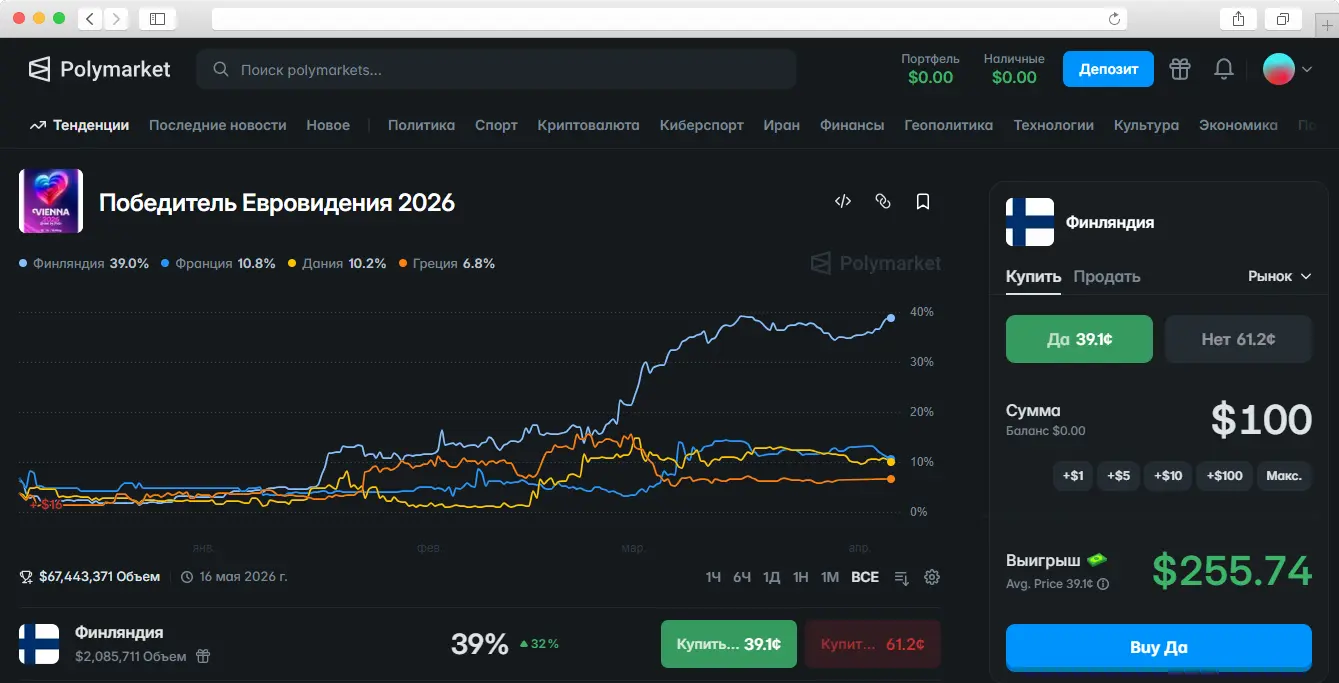Screen dimensions: 1339x683
Task: Click the Avg. Price info icon
Action: (x=1103, y=584)
